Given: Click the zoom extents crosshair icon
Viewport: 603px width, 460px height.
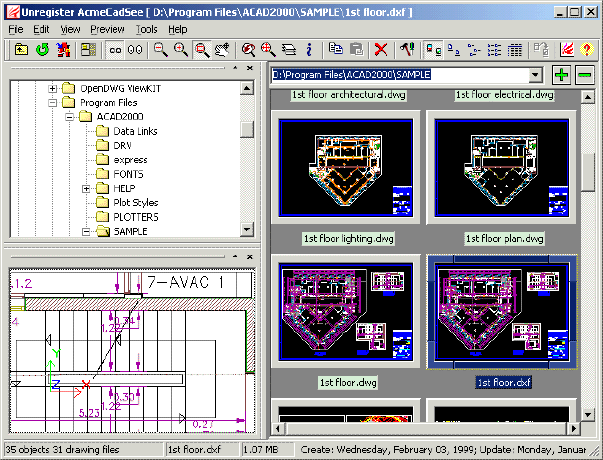Looking at the screenshot, I should pos(268,50).
